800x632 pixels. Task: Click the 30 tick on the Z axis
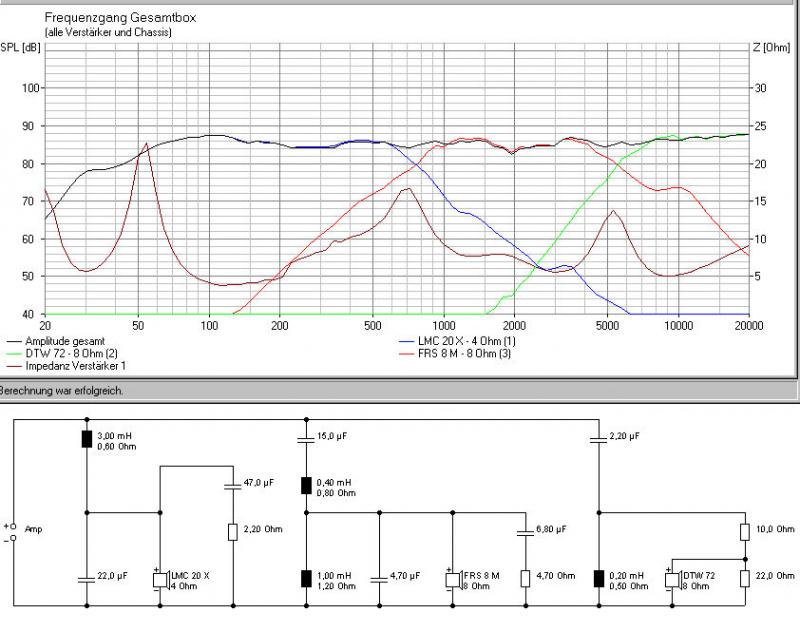tap(760, 88)
